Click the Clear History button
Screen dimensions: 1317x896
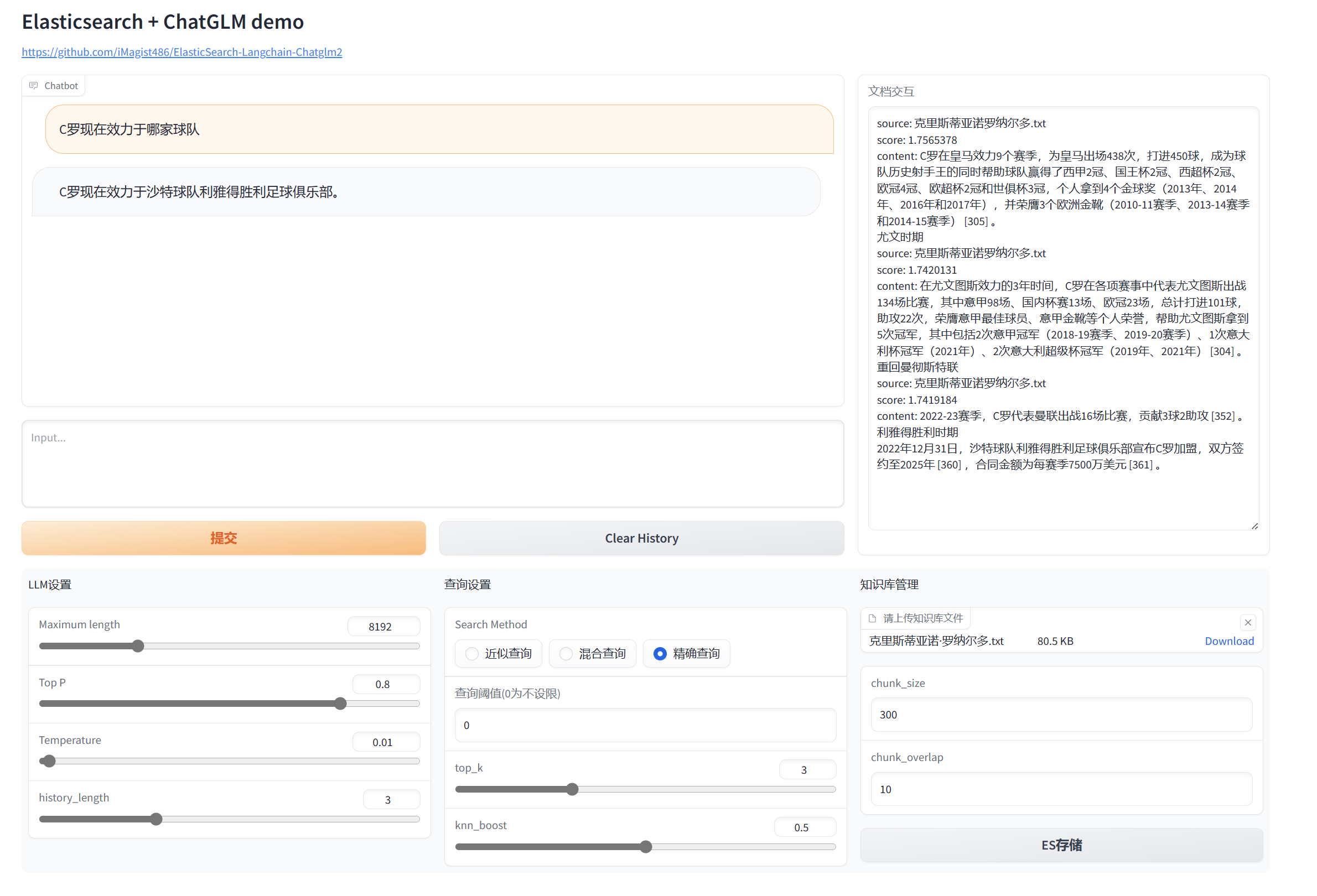point(641,539)
